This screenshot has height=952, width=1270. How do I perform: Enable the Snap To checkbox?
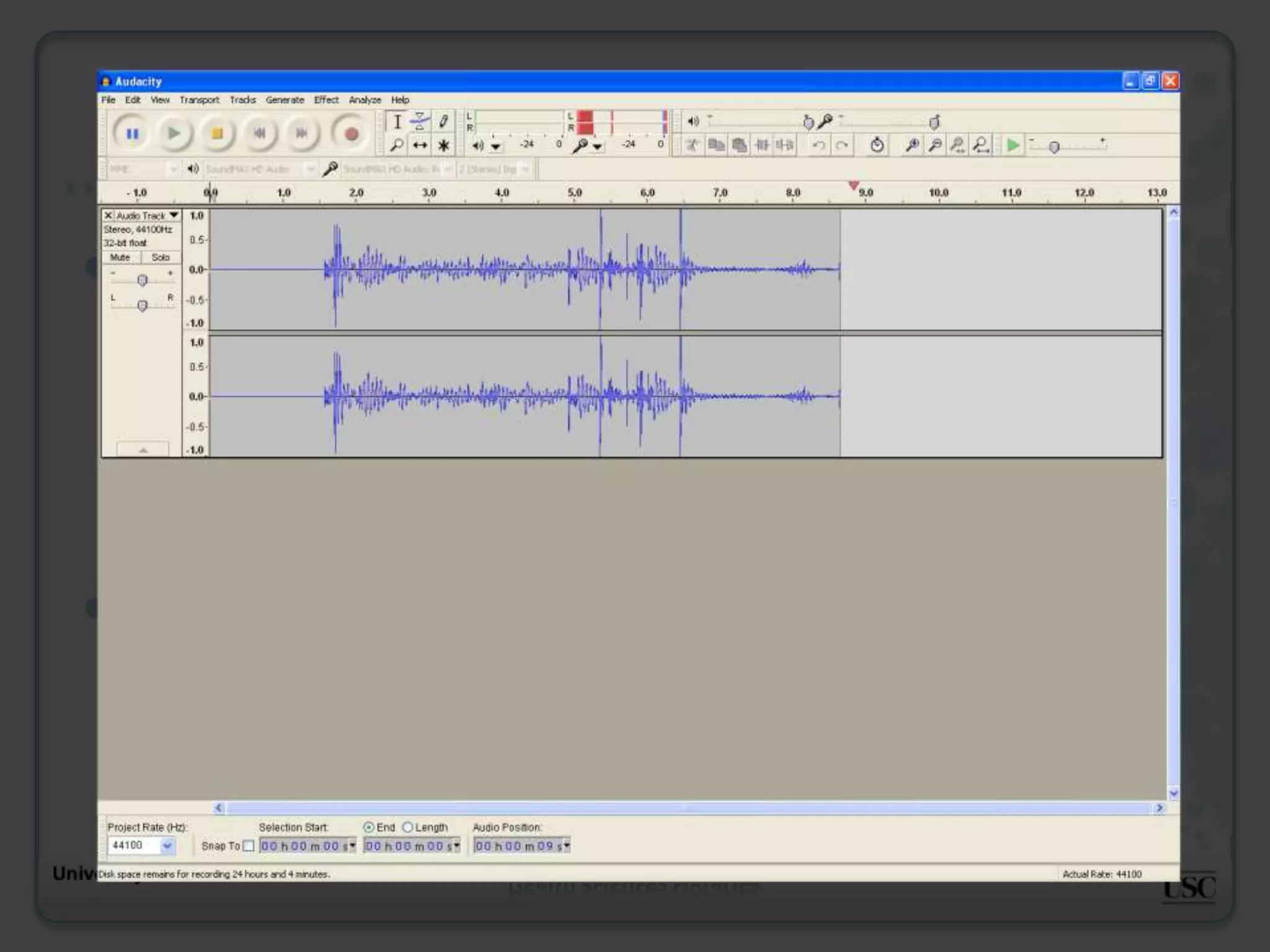[x=248, y=846]
